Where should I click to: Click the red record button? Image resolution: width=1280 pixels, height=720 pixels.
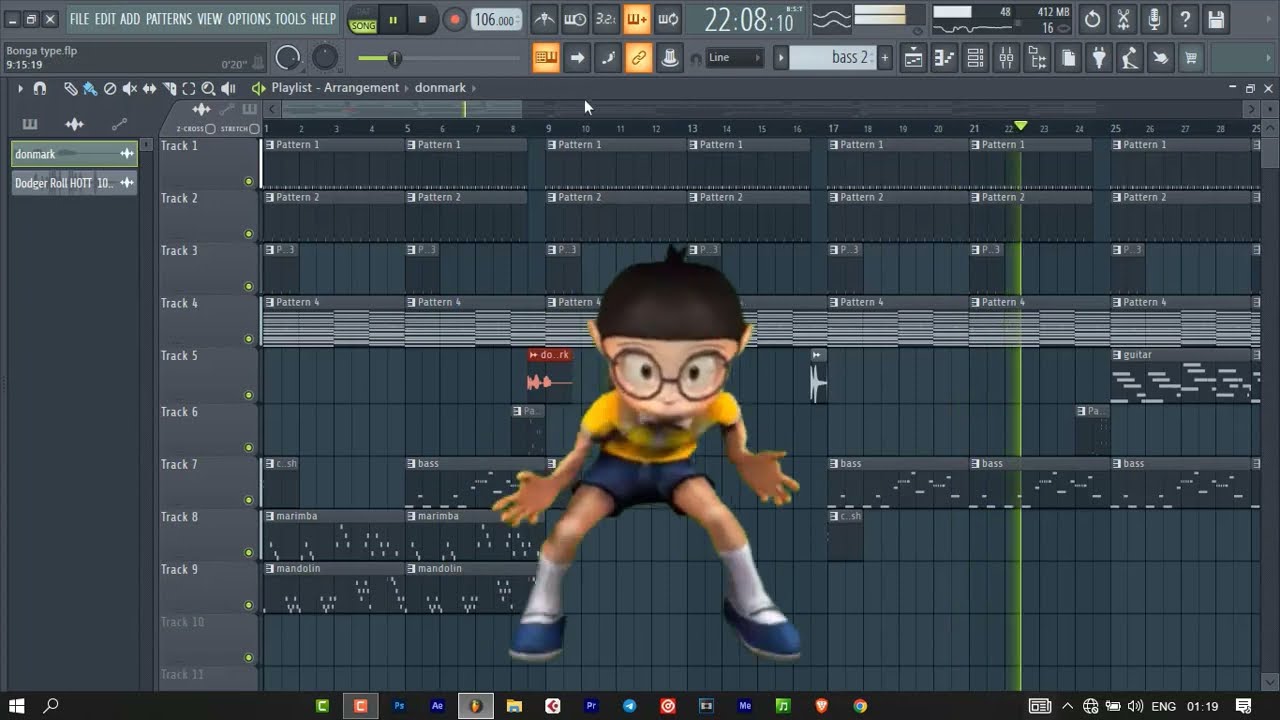pyautogui.click(x=454, y=19)
